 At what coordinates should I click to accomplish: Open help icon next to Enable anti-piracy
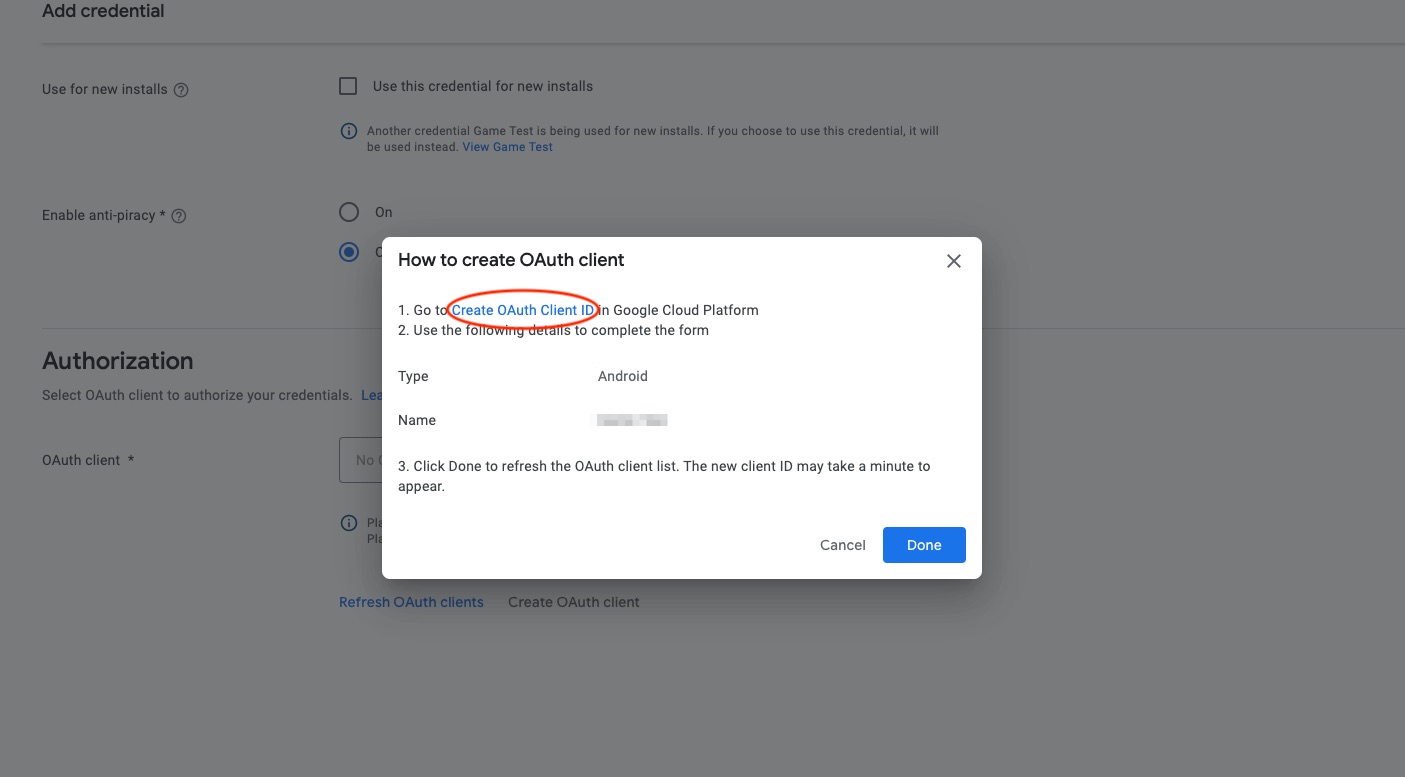point(179,216)
